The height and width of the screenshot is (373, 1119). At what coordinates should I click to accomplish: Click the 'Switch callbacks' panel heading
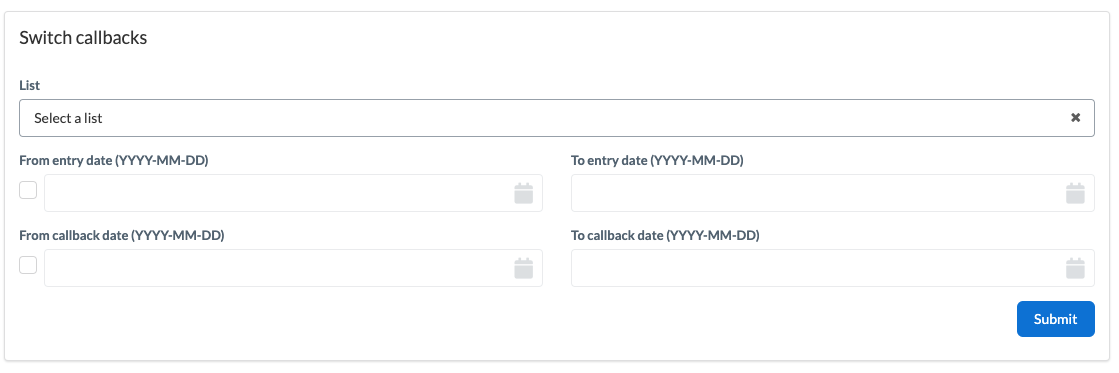83,38
